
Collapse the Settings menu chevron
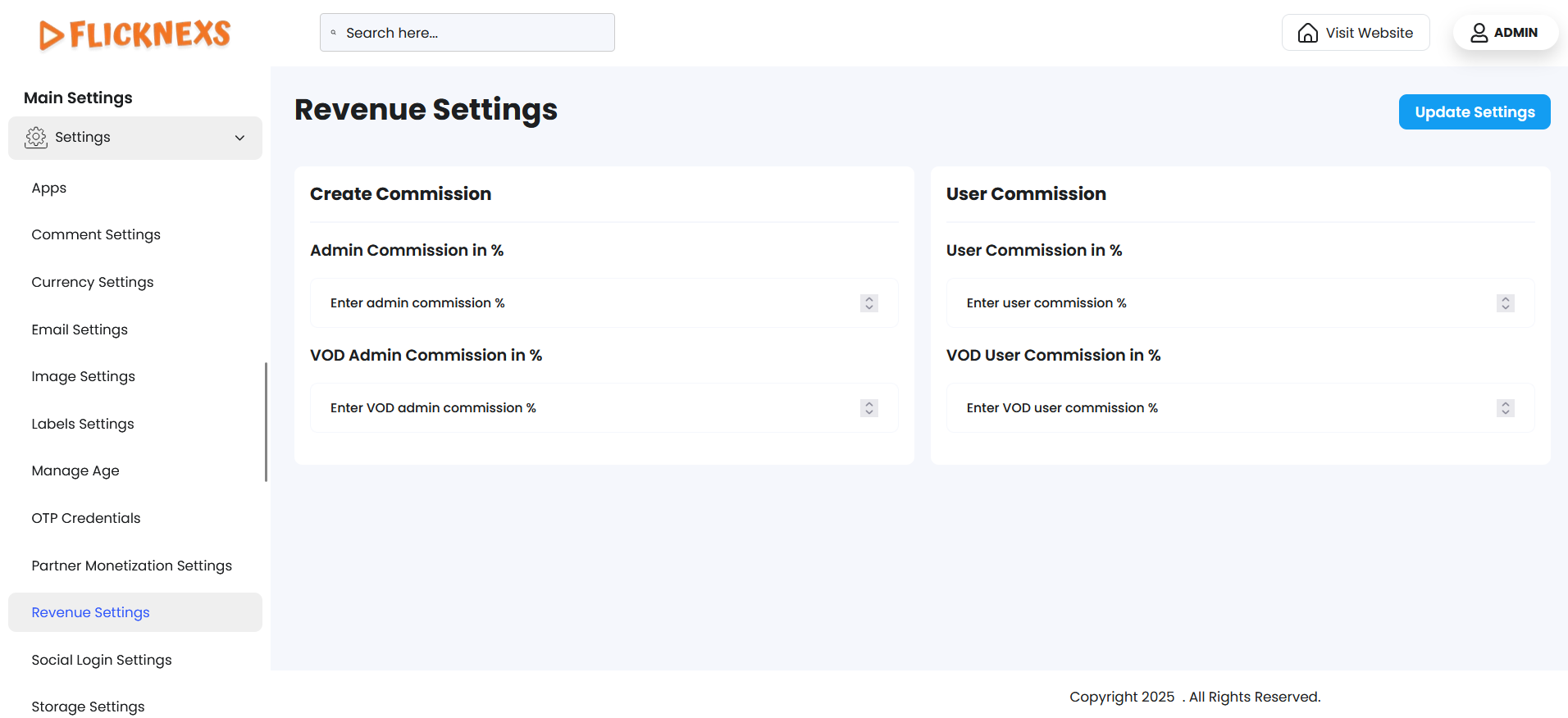pyautogui.click(x=239, y=138)
